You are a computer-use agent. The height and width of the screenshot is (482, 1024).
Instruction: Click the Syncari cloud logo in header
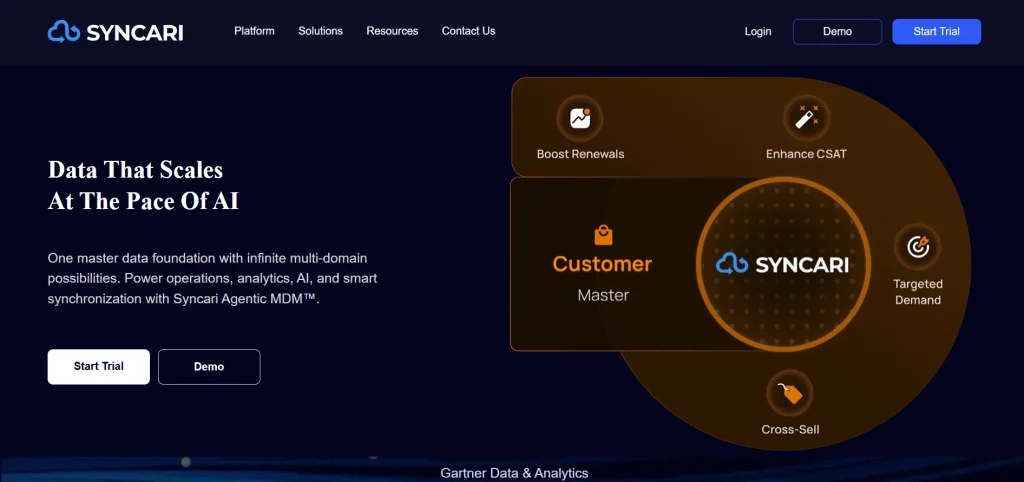coord(64,32)
